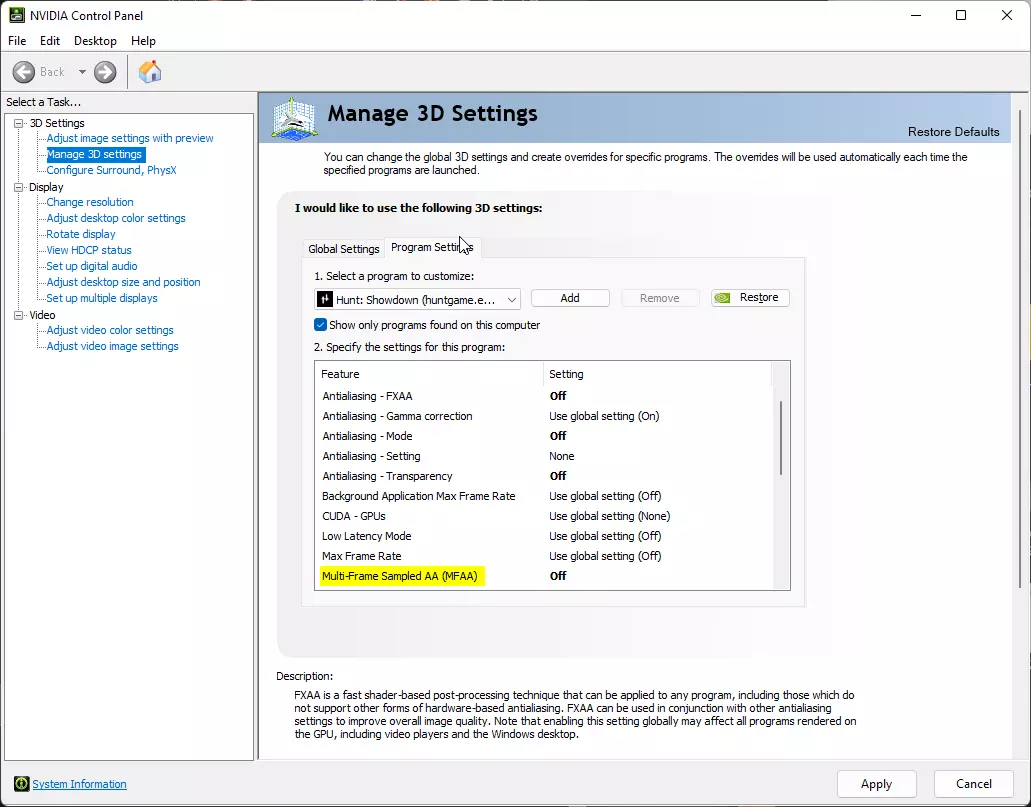Screen dimensions: 1031x807
Task: Open the Help menu
Action: [143, 41]
